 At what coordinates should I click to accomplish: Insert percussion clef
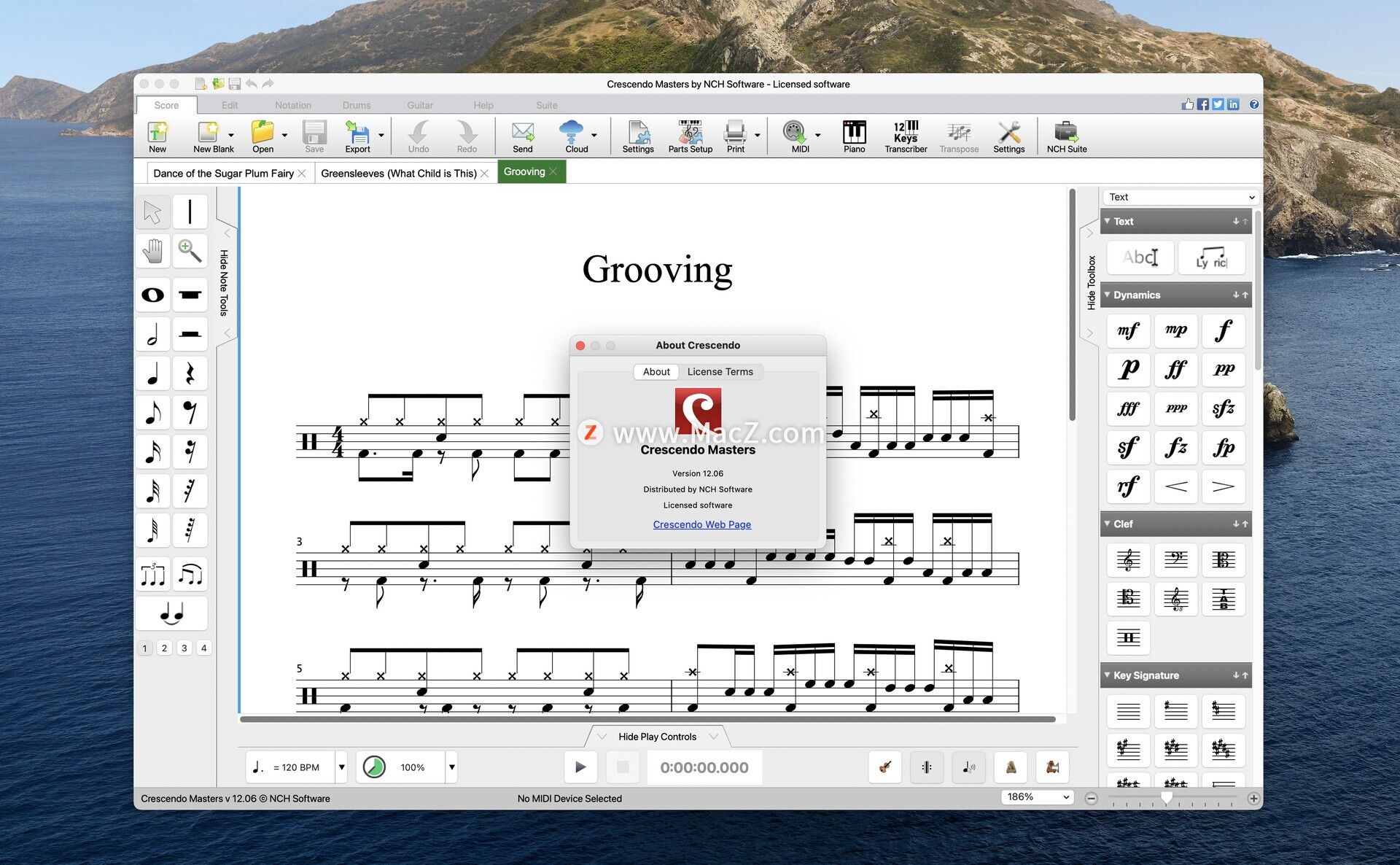(x=1128, y=638)
